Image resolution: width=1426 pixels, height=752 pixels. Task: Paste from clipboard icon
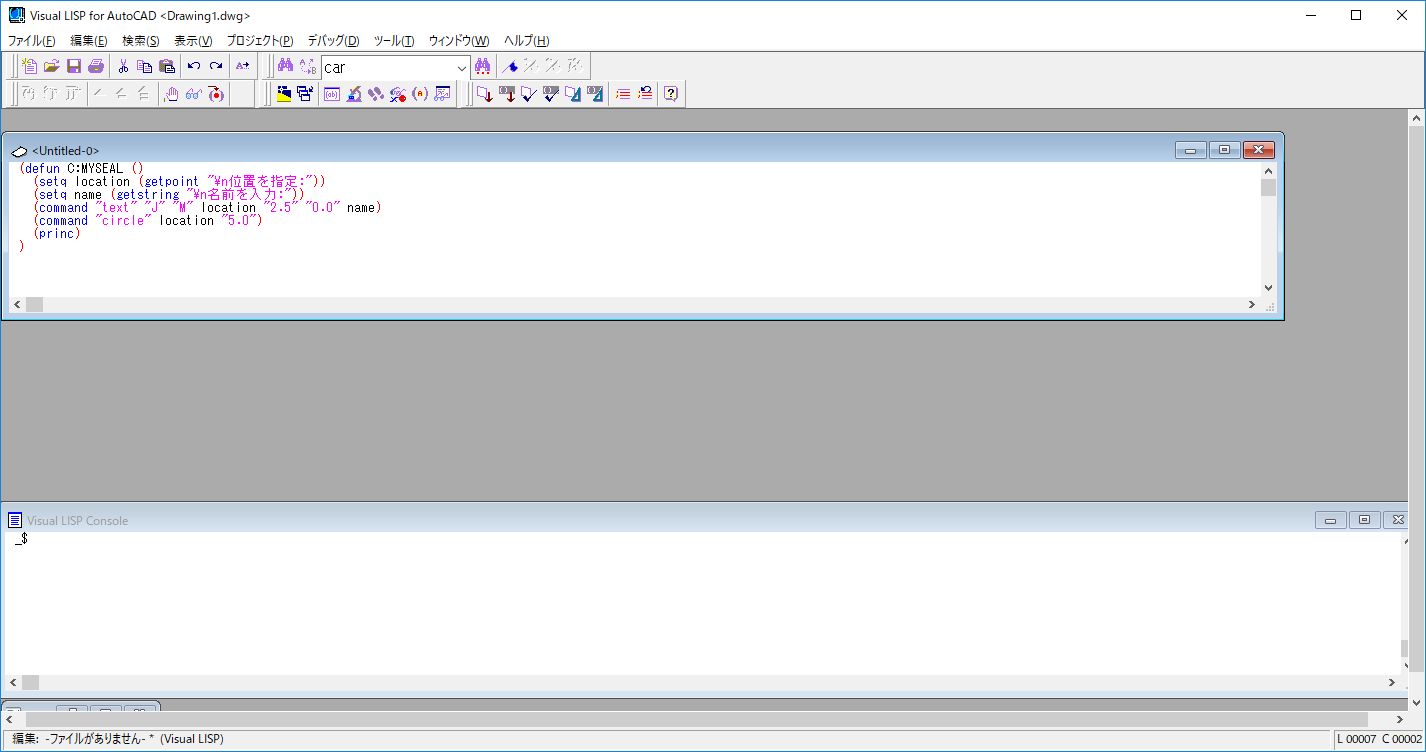167,67
